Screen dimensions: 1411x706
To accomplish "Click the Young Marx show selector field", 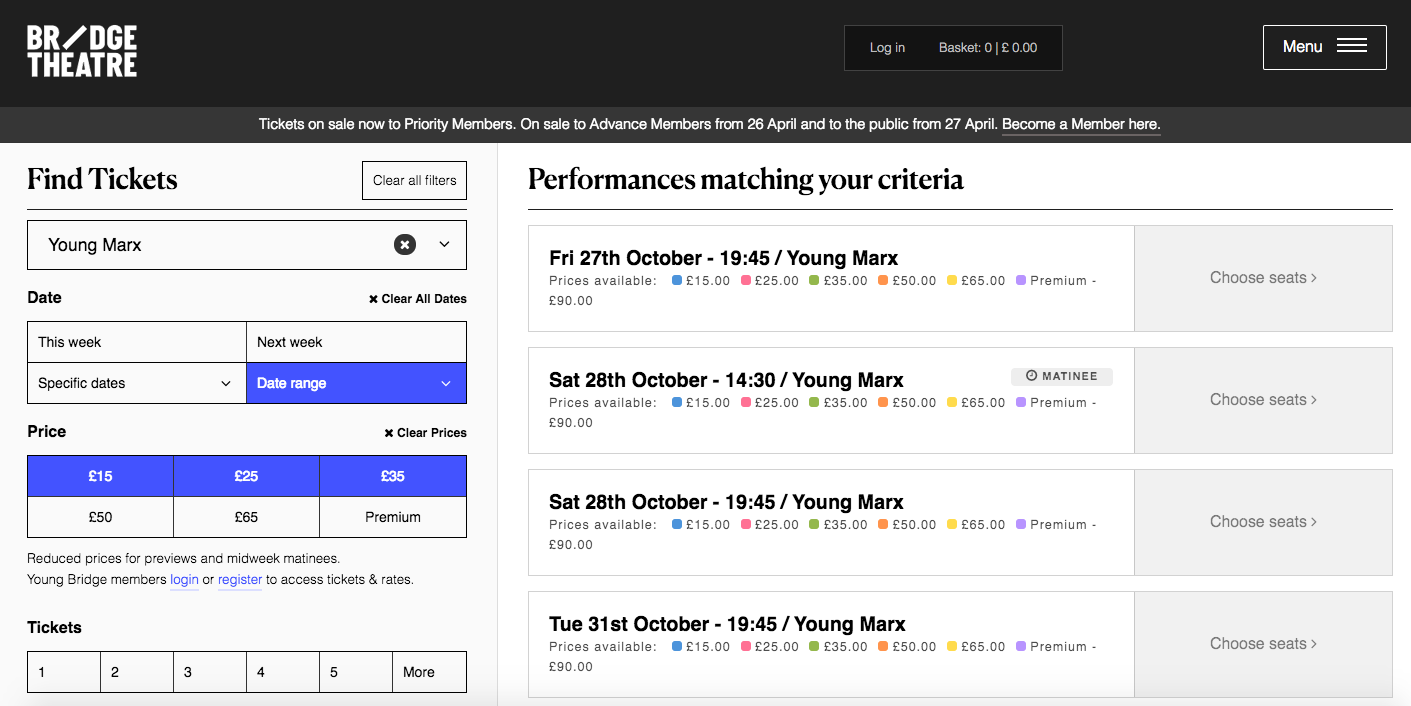I will pyautogui.click(x=247, y=245).
